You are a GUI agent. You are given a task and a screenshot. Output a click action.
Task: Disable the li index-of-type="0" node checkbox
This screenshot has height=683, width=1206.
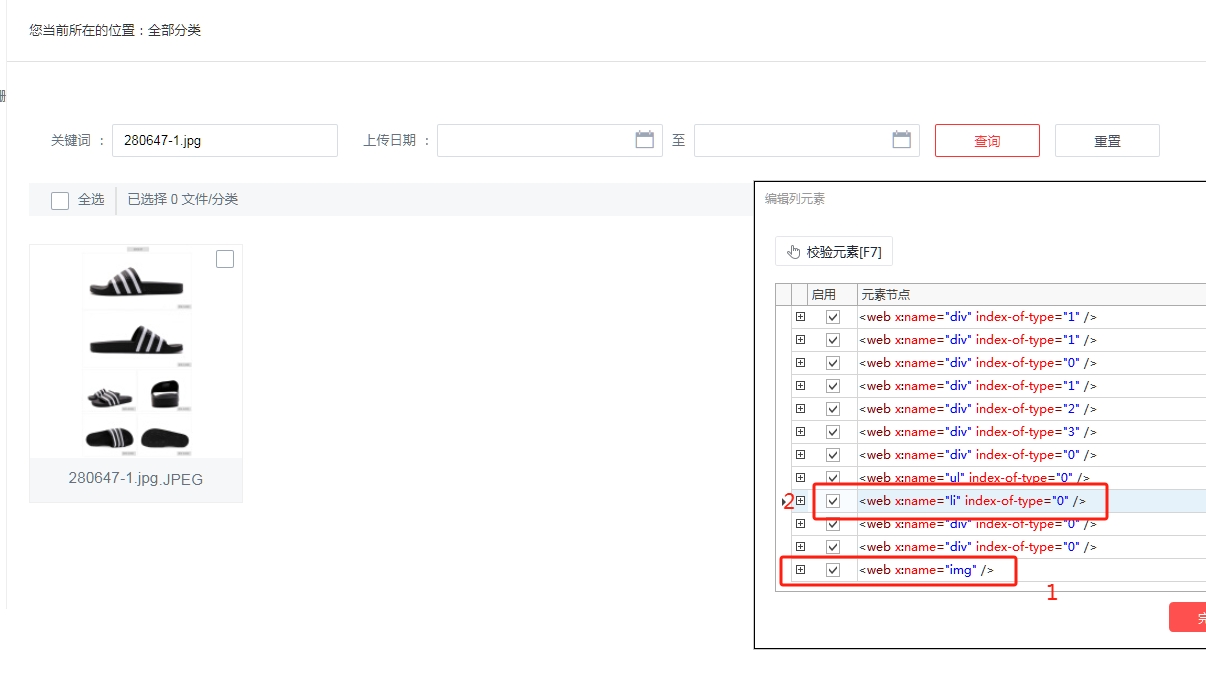point(833,501)
